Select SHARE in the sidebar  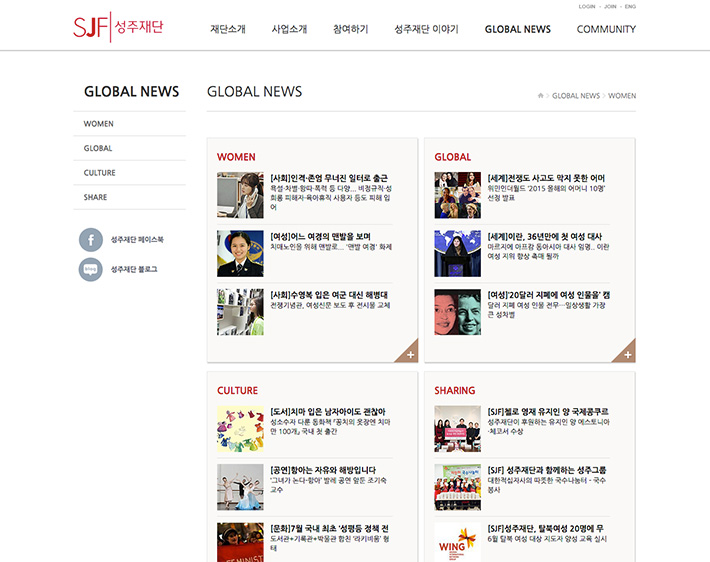(x=96, y=197)
